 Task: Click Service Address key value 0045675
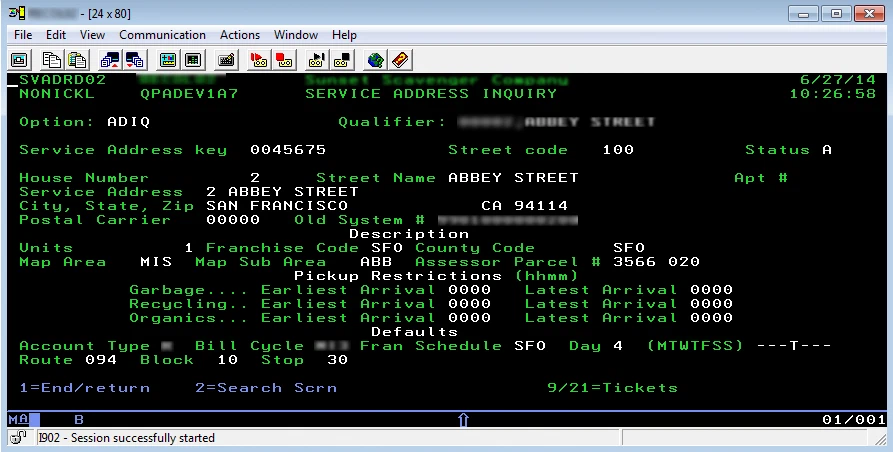288,150
